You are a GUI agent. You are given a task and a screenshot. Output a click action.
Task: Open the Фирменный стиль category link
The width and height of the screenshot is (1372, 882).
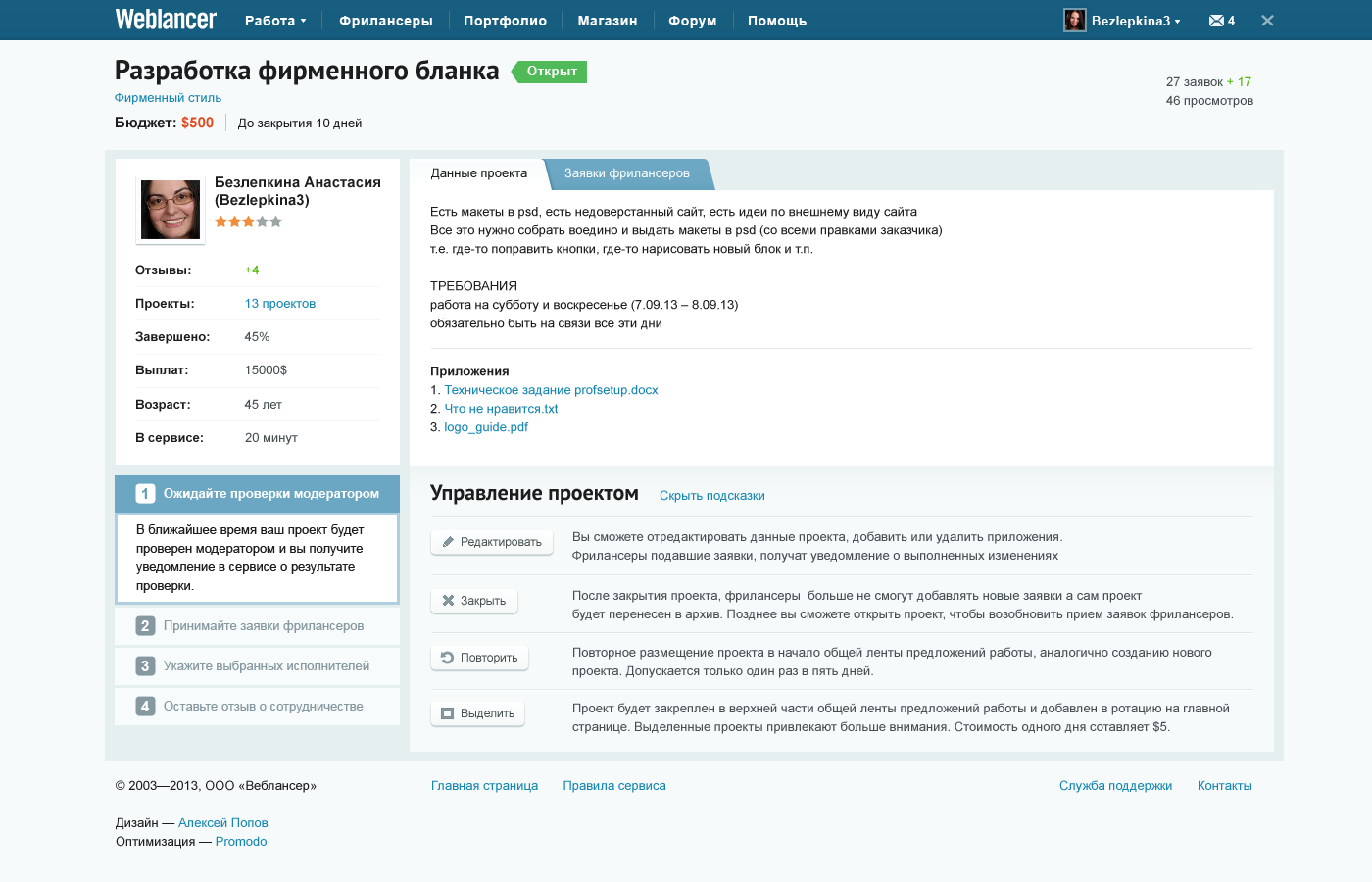coord(168,98)
